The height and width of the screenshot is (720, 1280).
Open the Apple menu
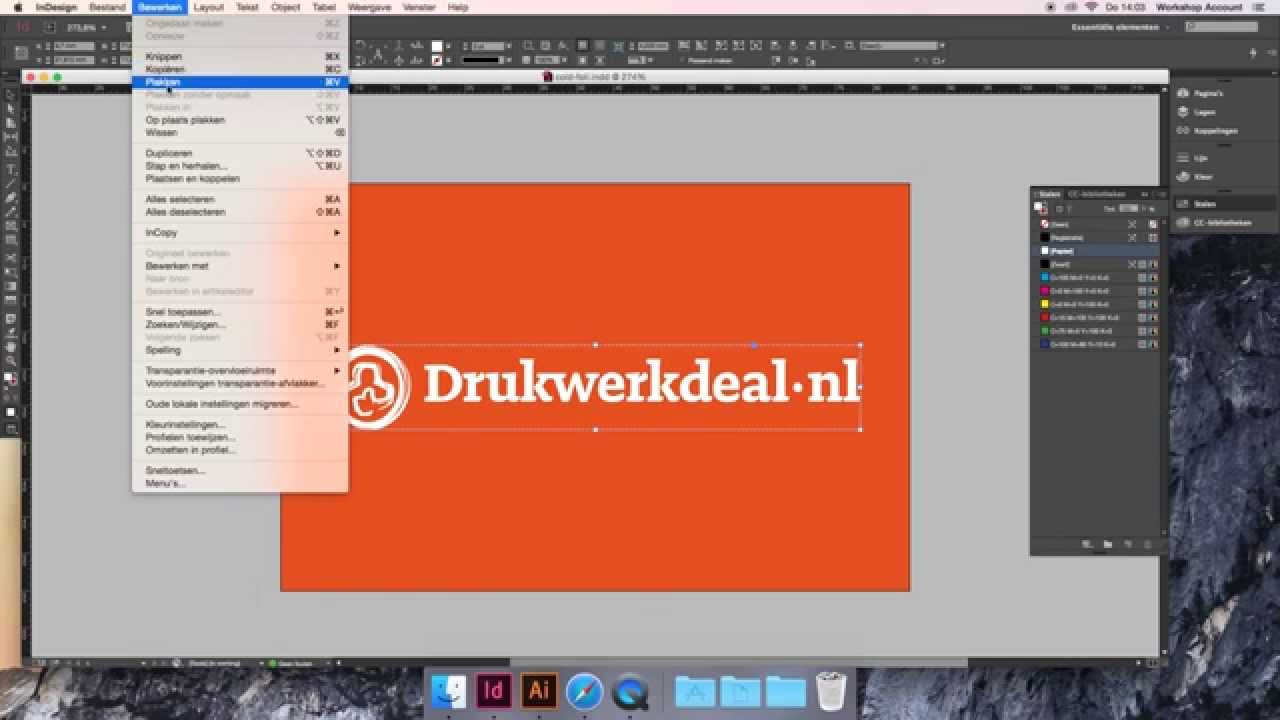pos(17,7)
